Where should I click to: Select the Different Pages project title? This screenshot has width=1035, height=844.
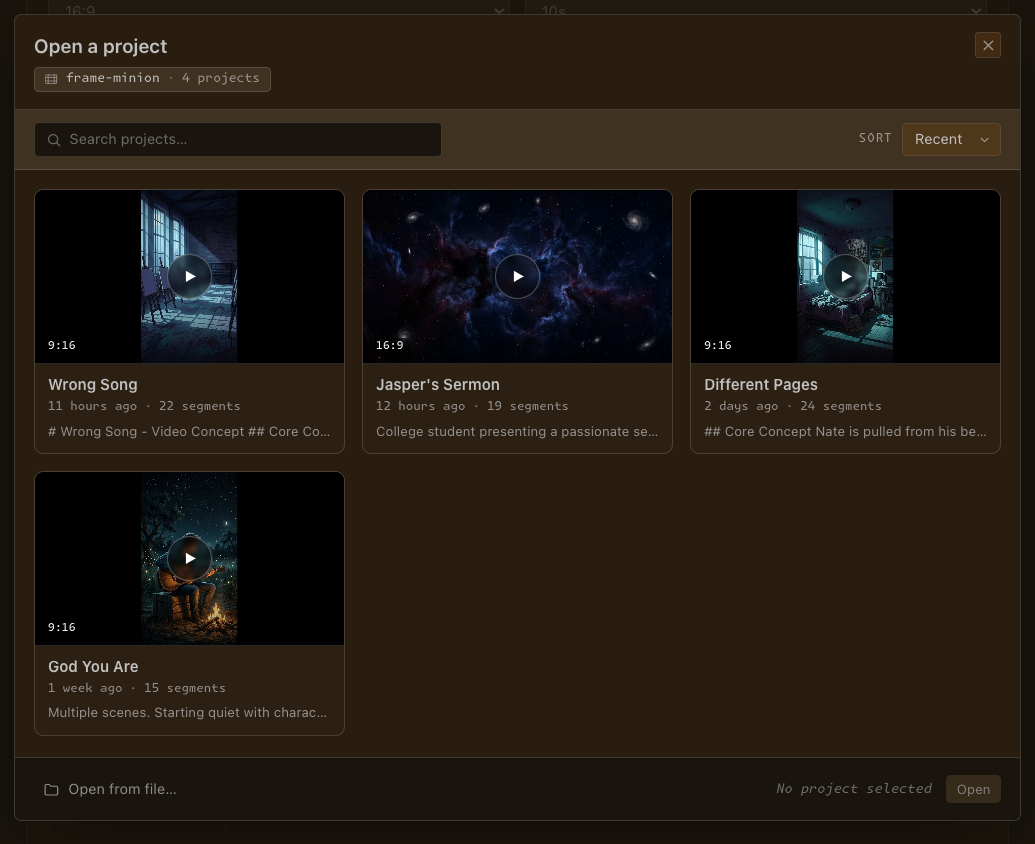click(x=760, y=385)
